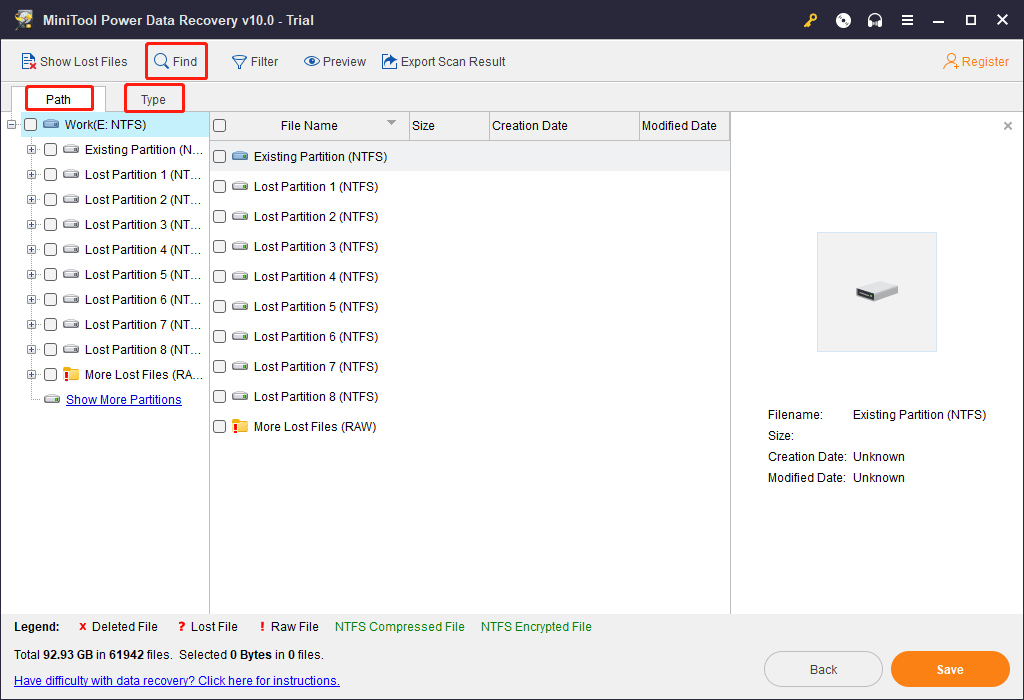Check Existing Partition in the tree
The width and height of the screenshot is (1024, 700).
click(x=50, y=150)
